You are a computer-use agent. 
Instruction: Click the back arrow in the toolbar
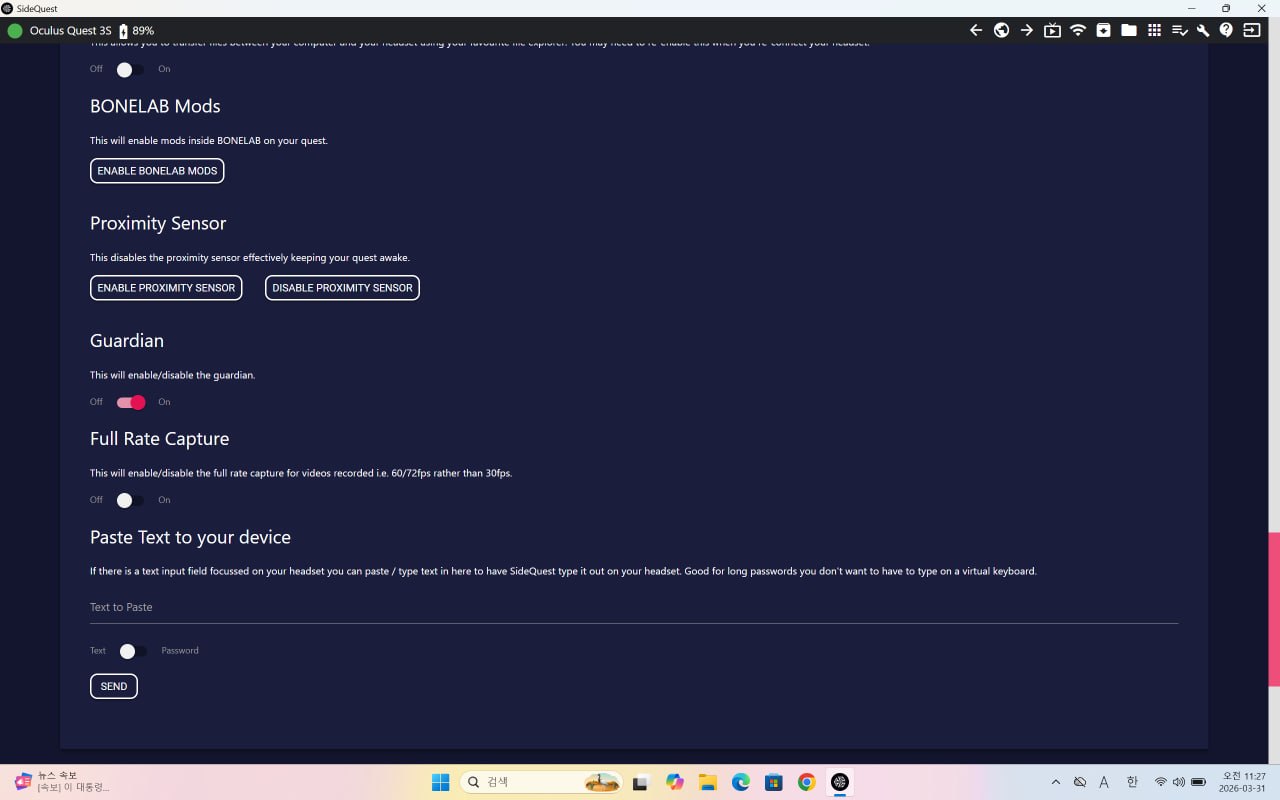[x=976, y=31]
